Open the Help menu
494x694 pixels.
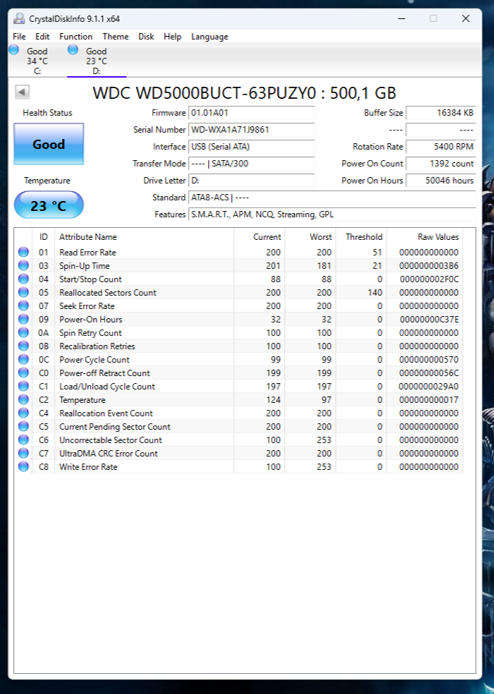(172, 37)
